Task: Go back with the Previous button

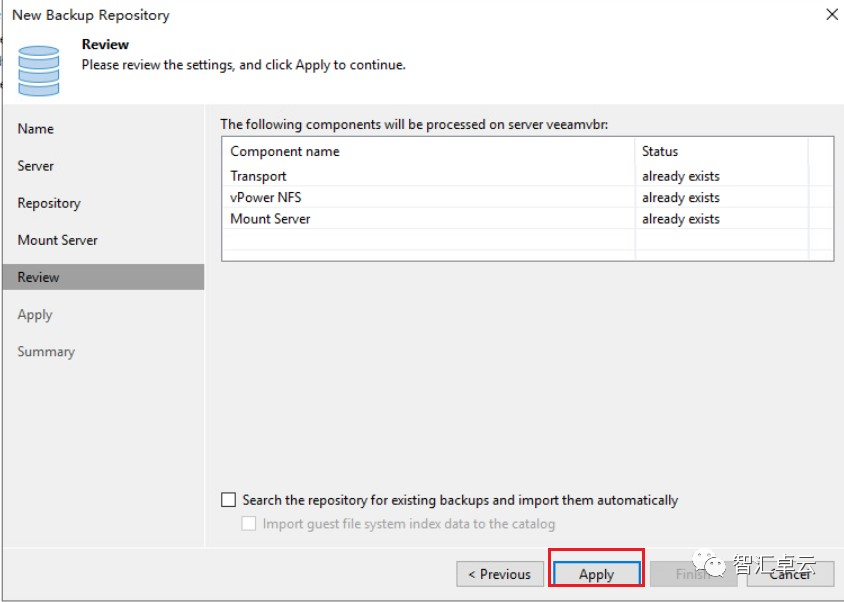Action: pyautogui.click(x=500, y=574)
